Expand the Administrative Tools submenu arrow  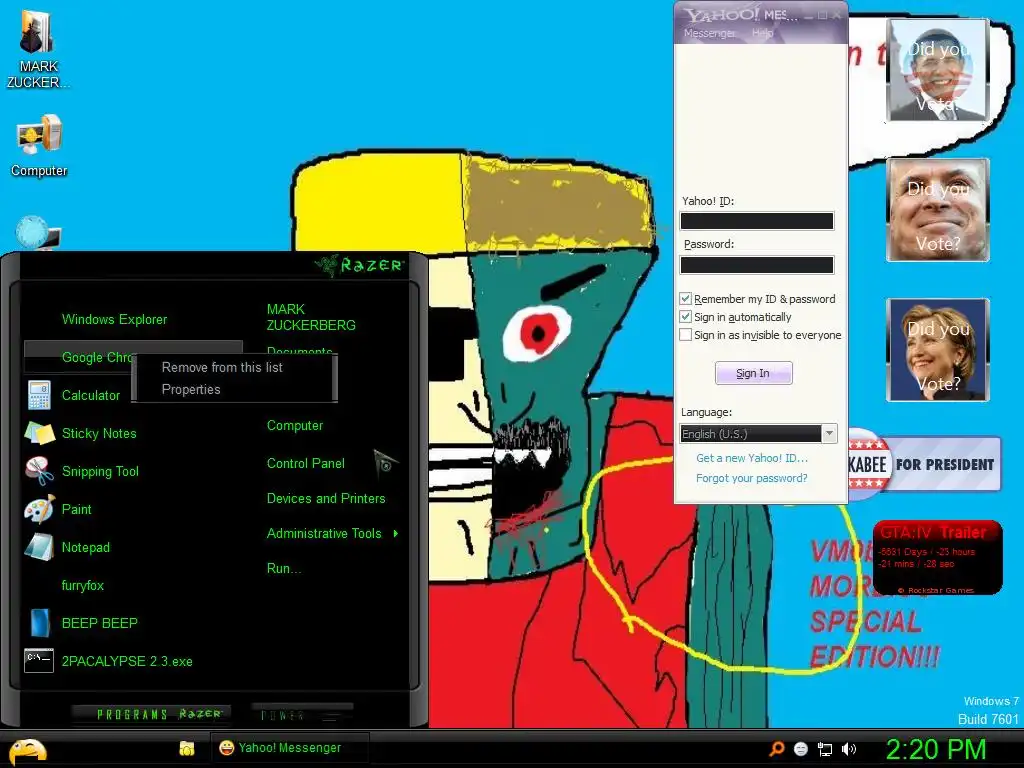(396, 534)
